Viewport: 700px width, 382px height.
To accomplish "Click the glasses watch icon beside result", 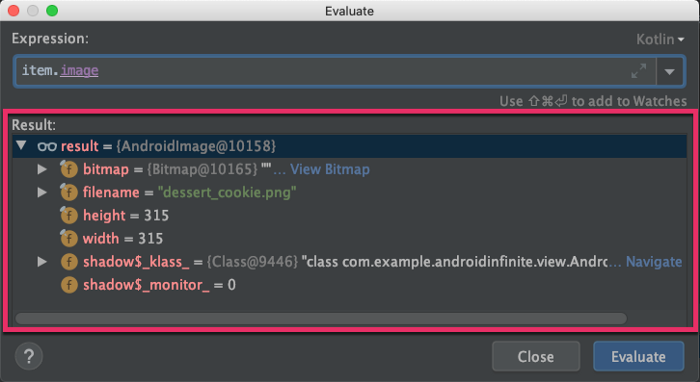I will coord(47,146).
